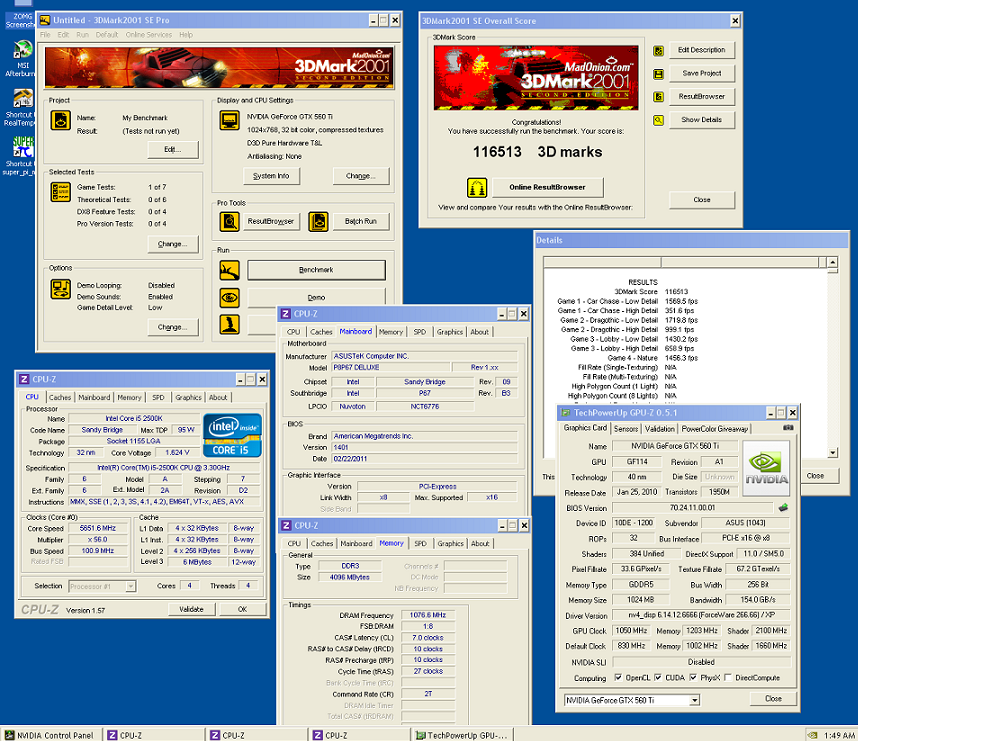Click the Show Details magnifier icon

pos(658,120)
